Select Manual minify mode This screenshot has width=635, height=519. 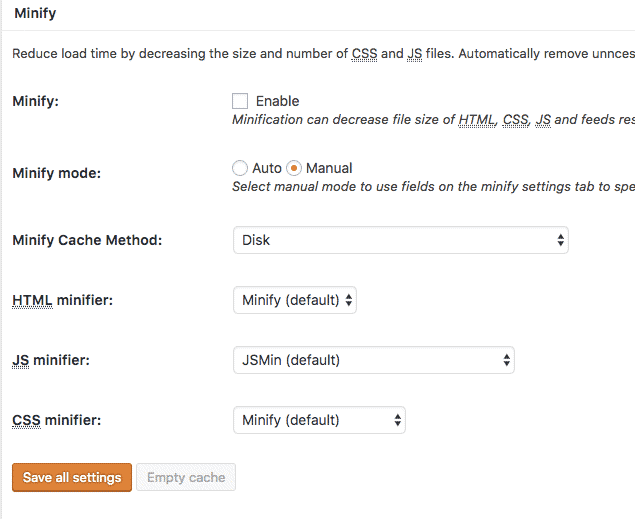point(294,168)
